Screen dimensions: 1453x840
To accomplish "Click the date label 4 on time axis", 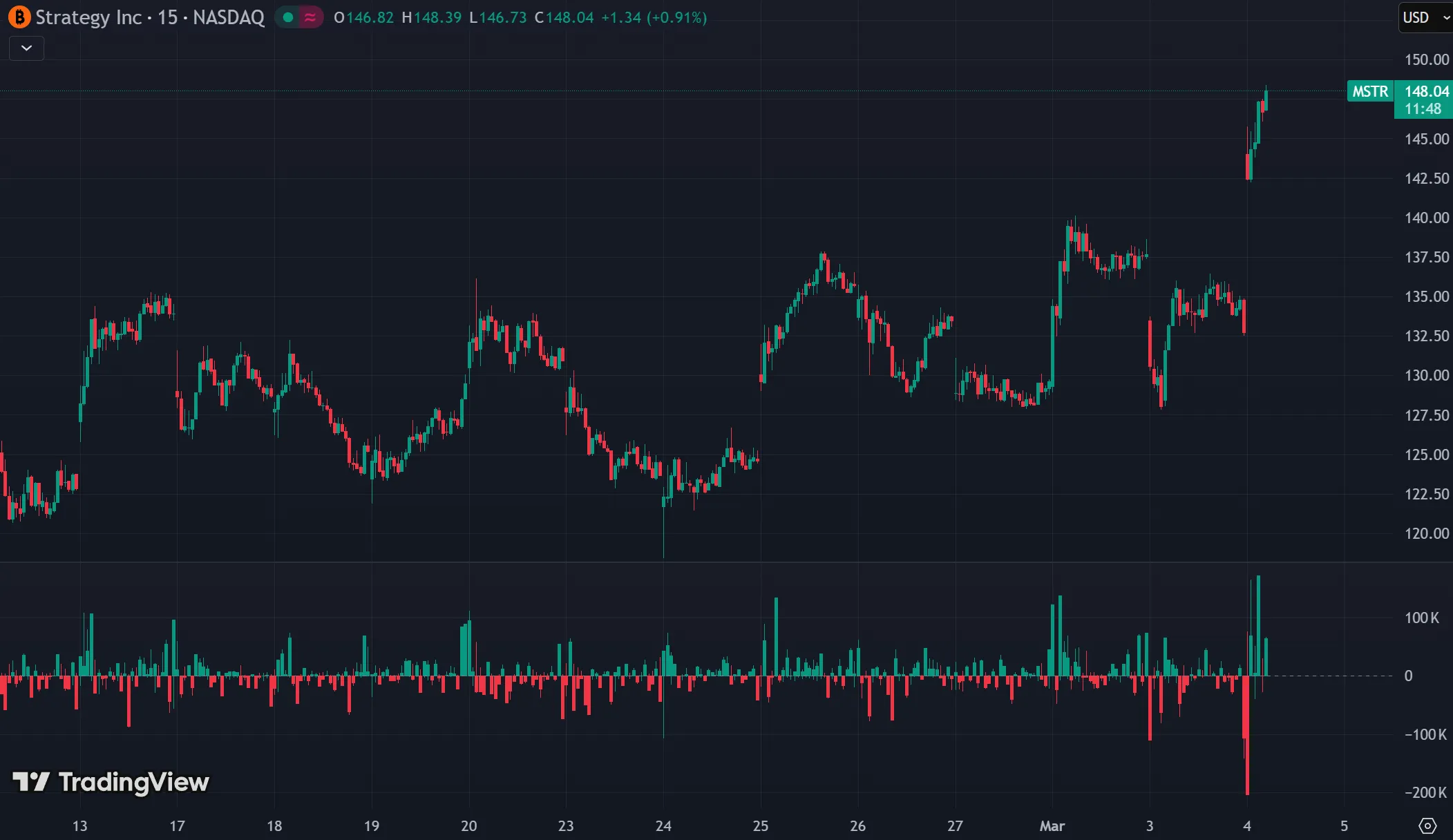I will tap(1246, 825).
